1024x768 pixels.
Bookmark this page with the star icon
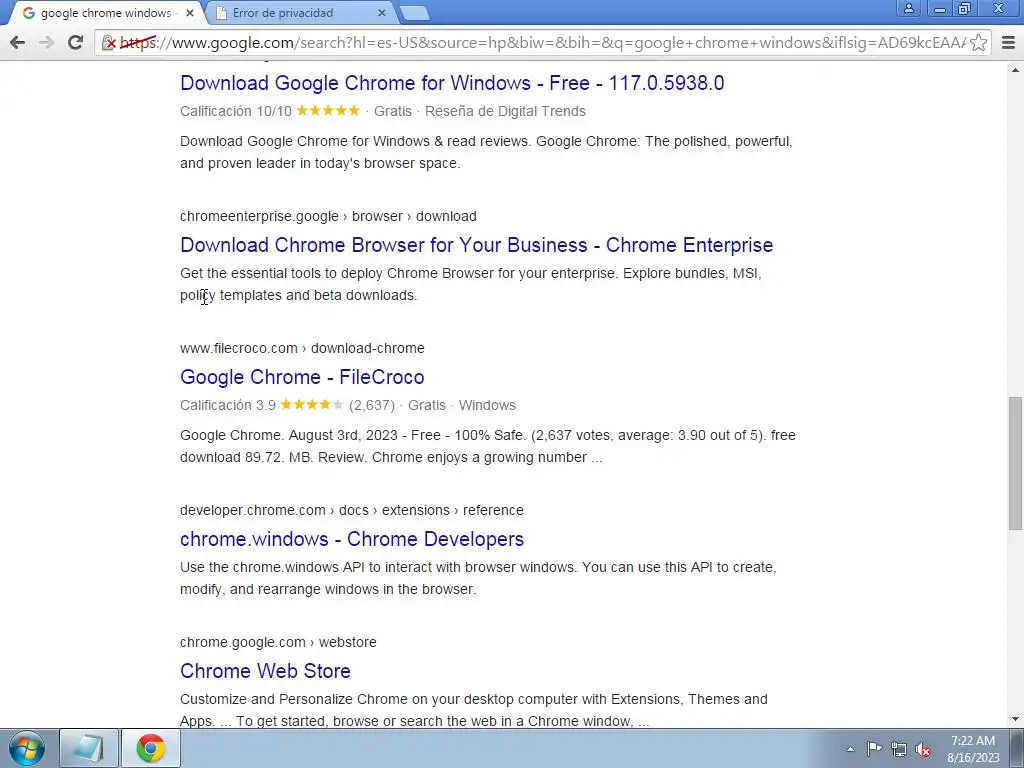(x=978, y=43)
